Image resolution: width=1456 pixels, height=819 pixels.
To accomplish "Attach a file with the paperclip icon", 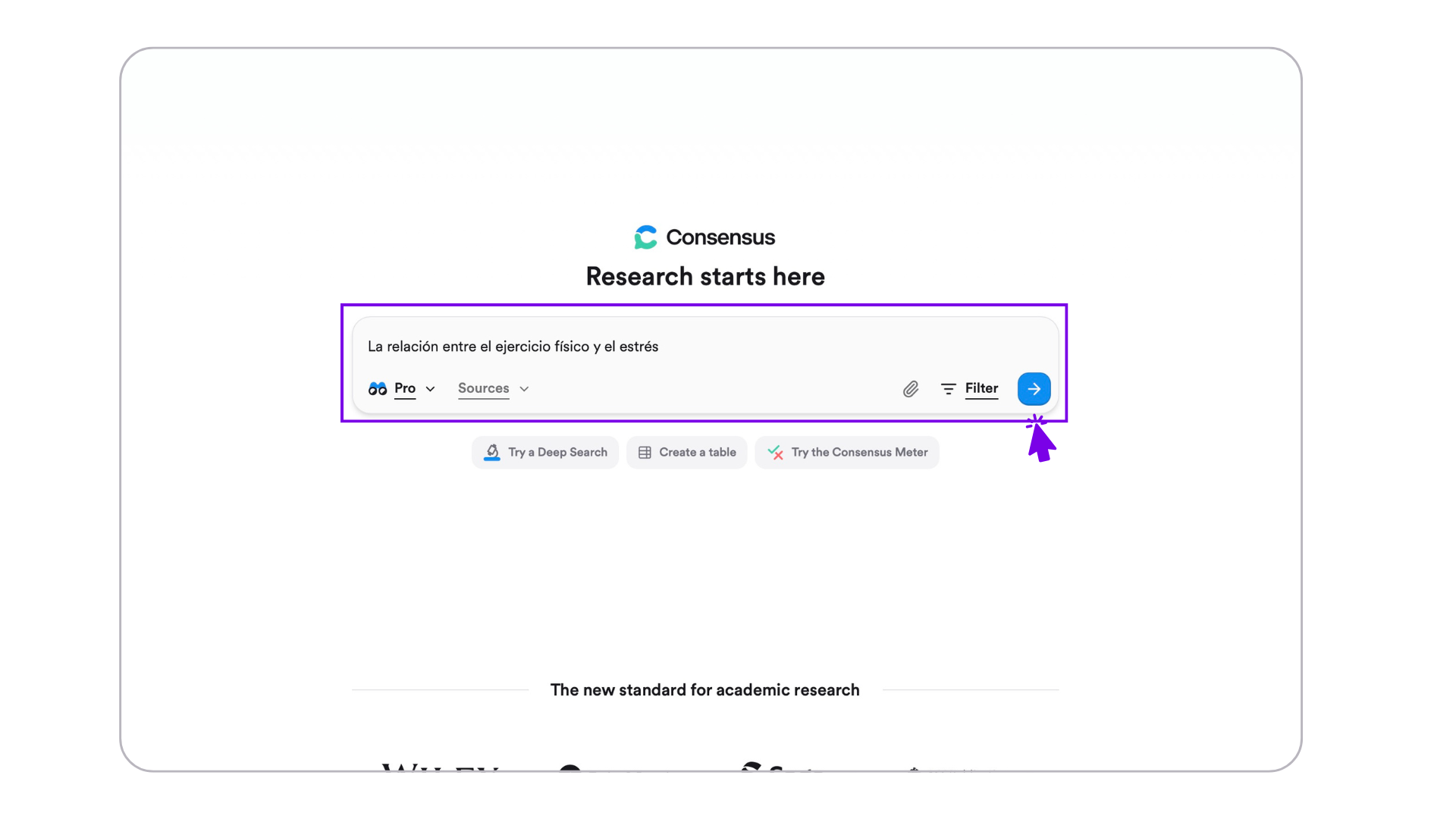I will 911,389.
